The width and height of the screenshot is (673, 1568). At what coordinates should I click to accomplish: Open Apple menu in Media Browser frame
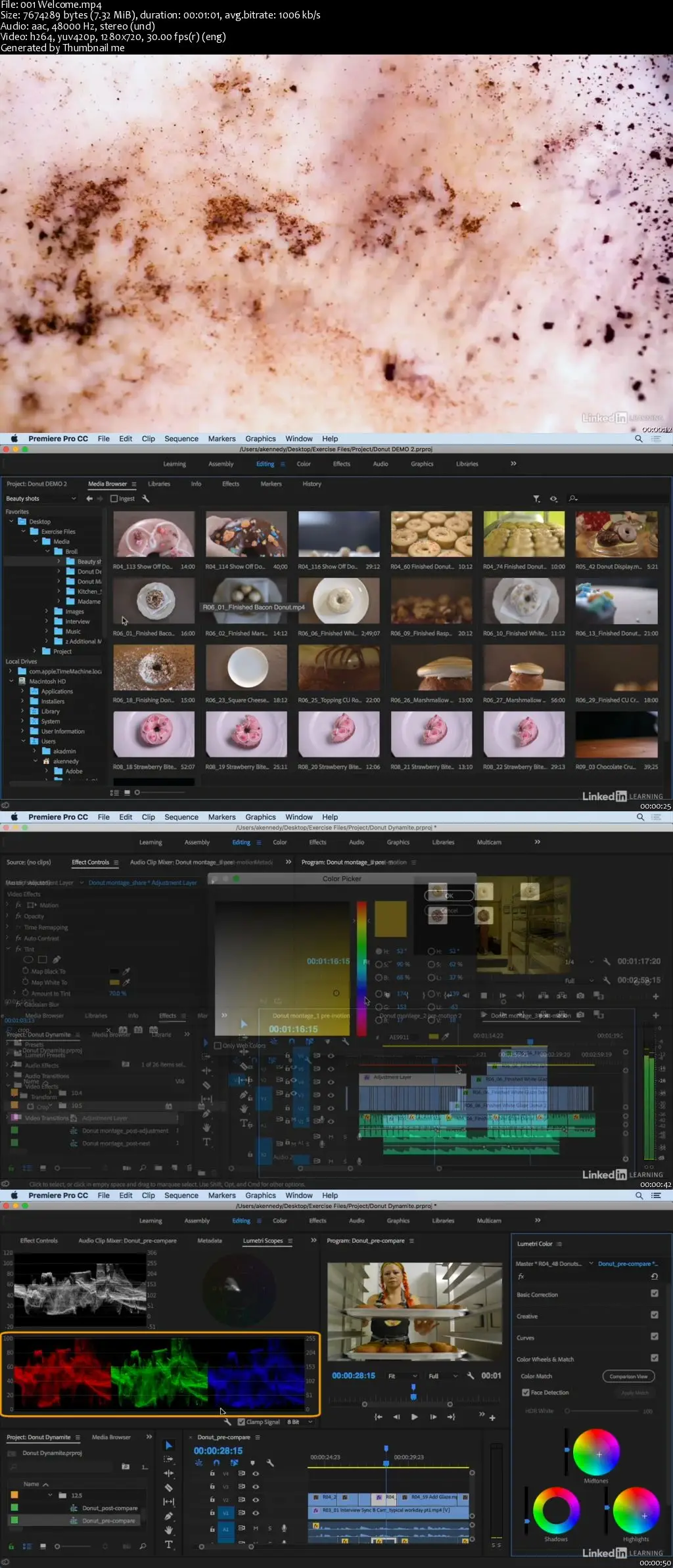coord(14,439)
